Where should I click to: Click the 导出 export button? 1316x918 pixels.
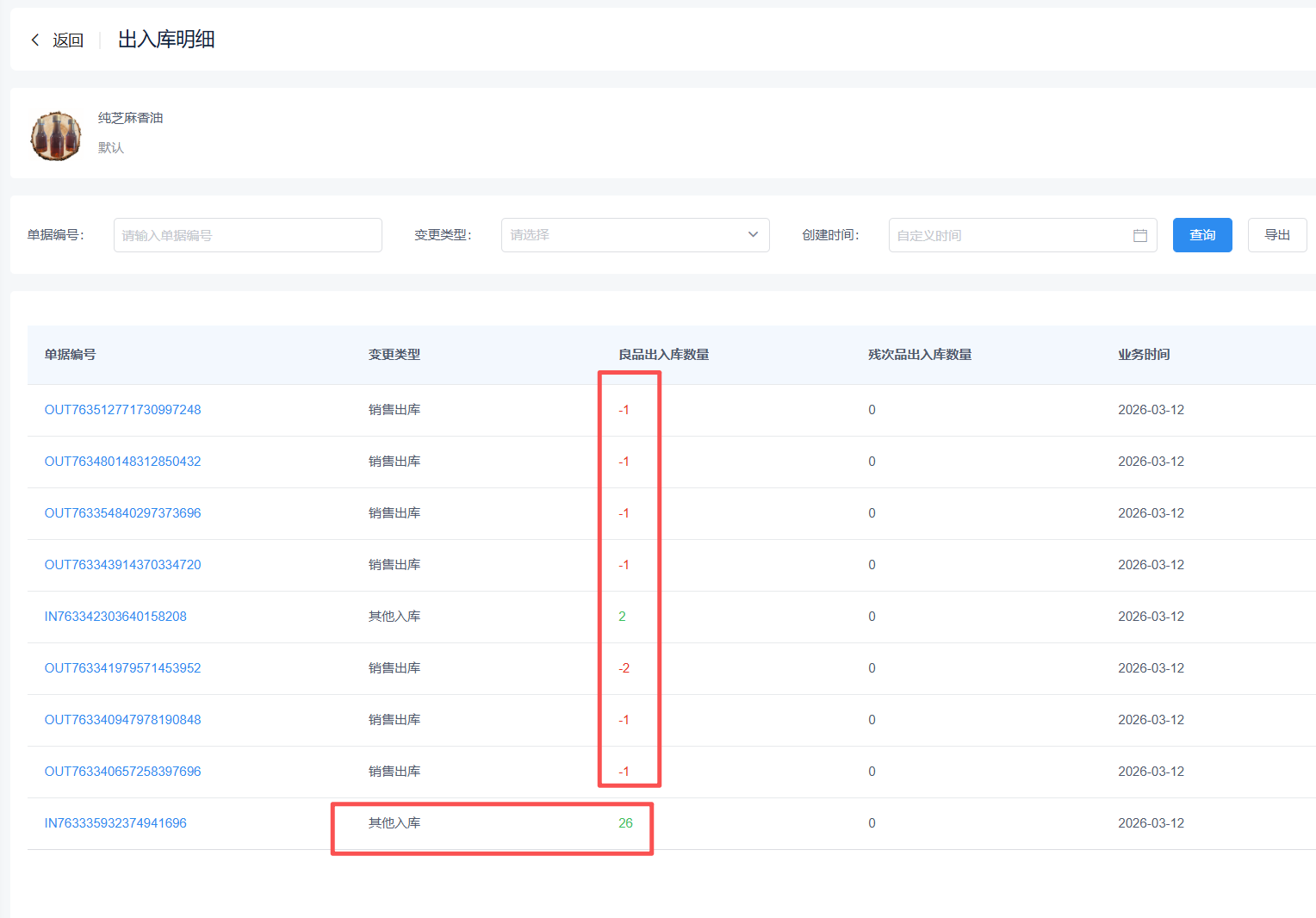(1276, 235)
